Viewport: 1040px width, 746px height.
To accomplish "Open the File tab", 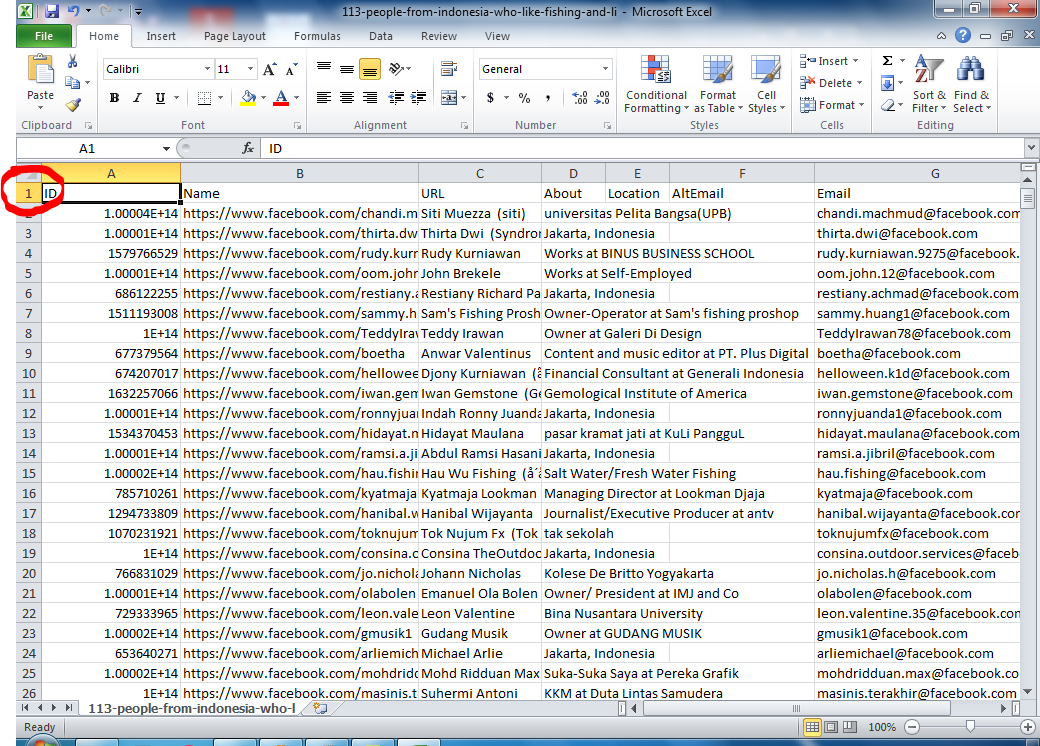I will 44,36.
